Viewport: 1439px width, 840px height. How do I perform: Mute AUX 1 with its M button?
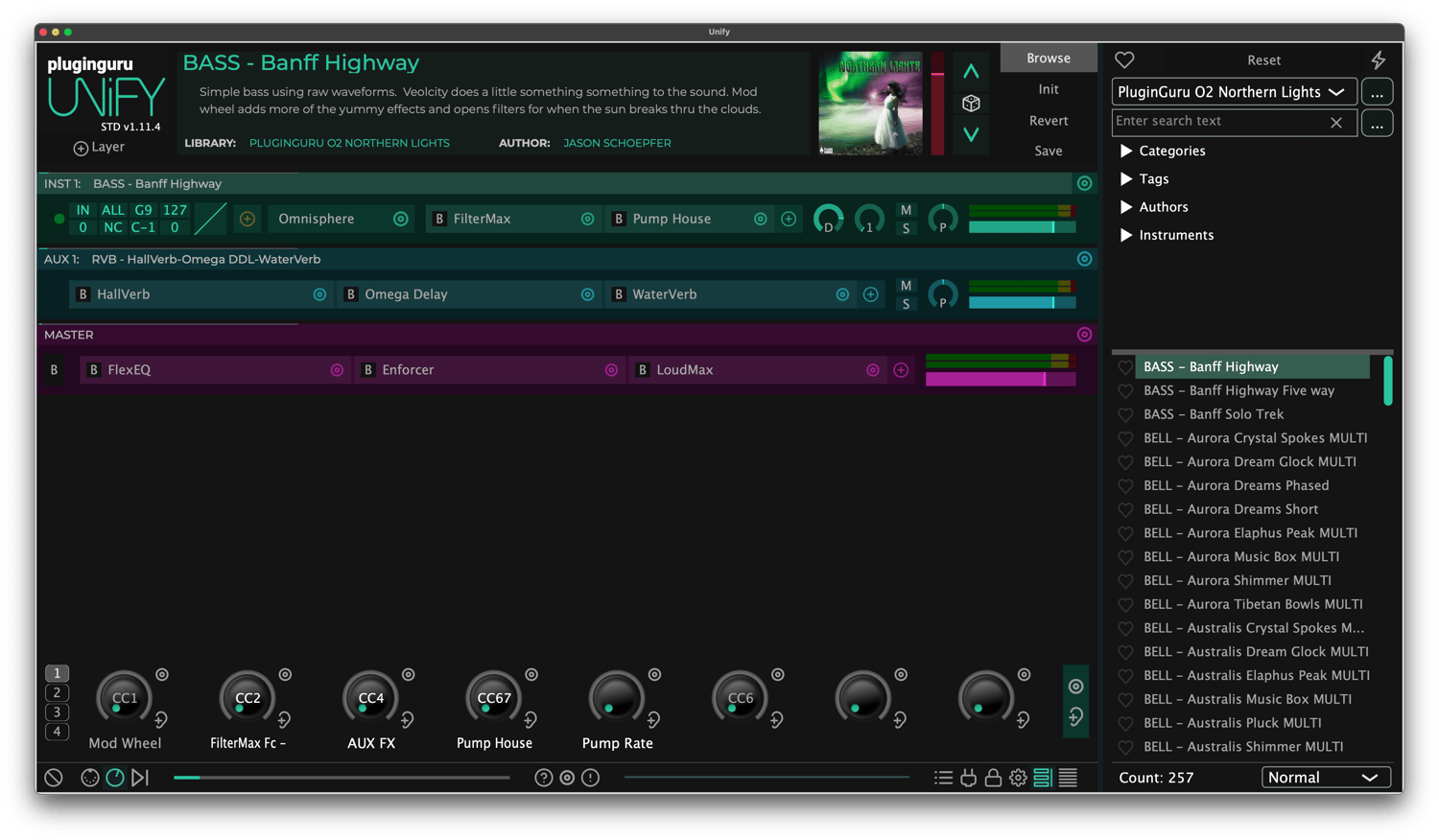click(906, 286)
